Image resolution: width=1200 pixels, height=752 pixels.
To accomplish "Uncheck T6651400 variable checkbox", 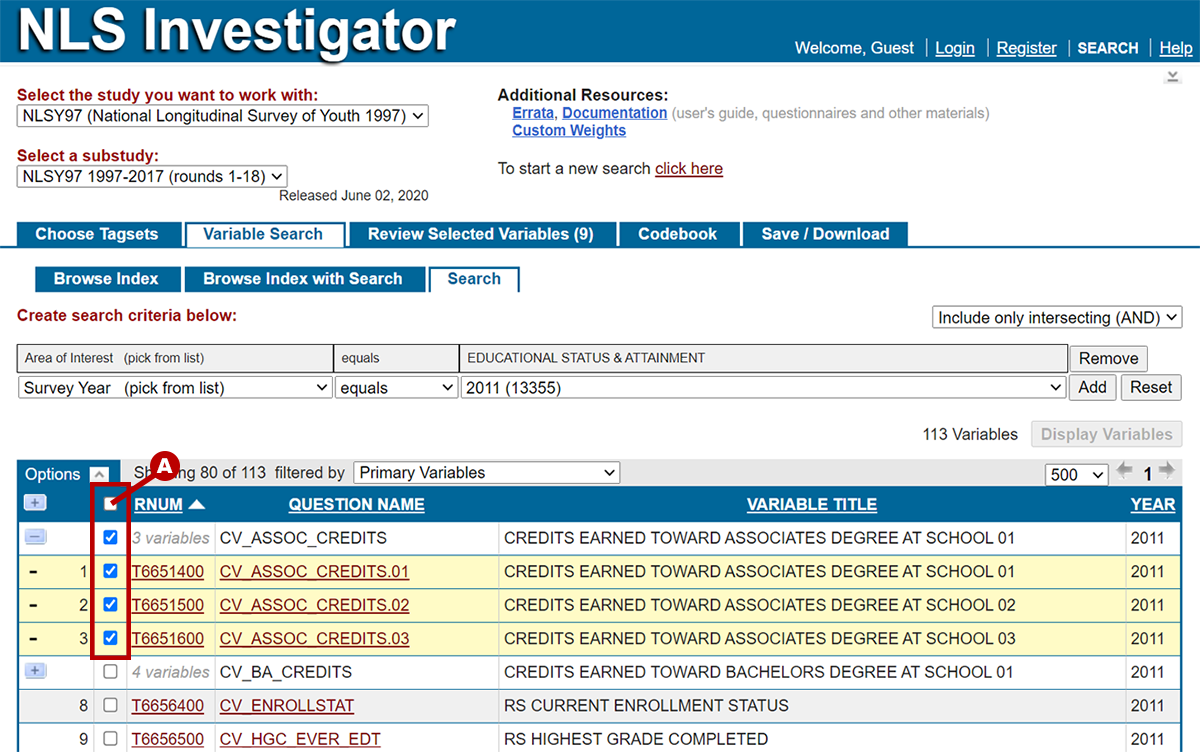I will coord(111,572).
